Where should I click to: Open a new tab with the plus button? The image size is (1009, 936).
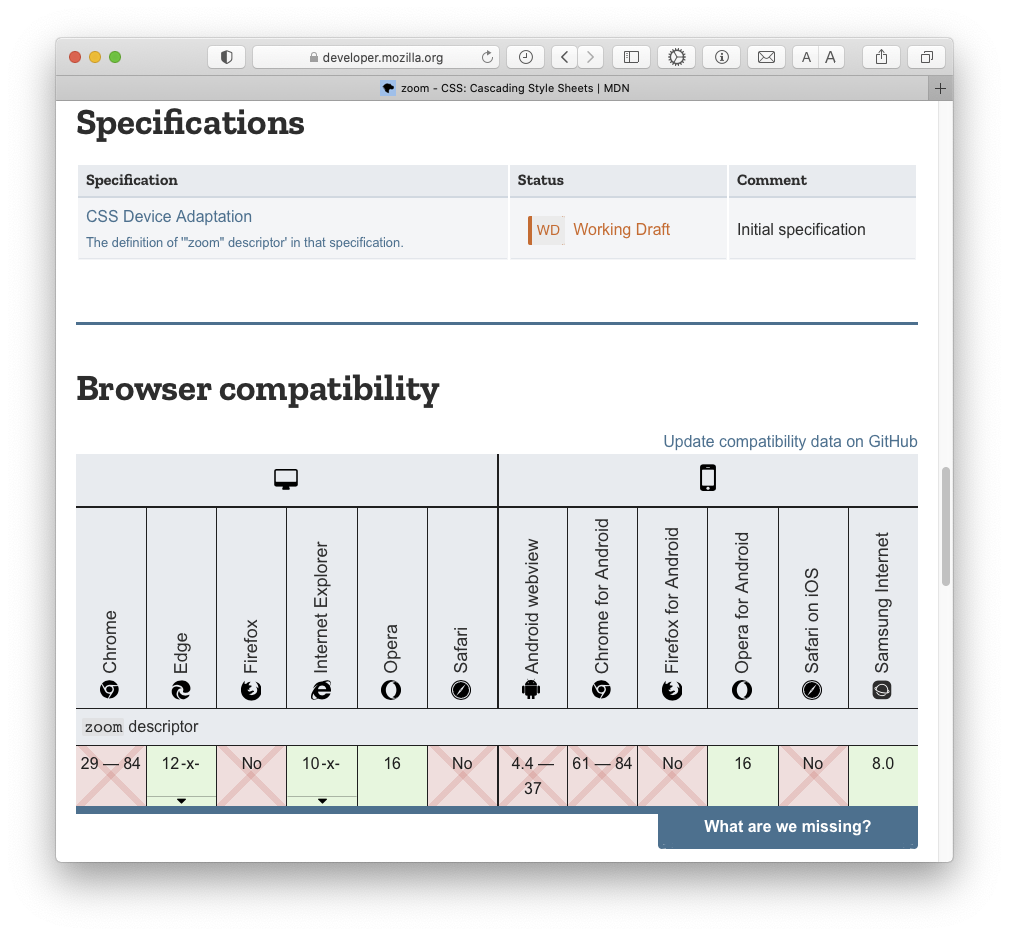tap(940, 88)
